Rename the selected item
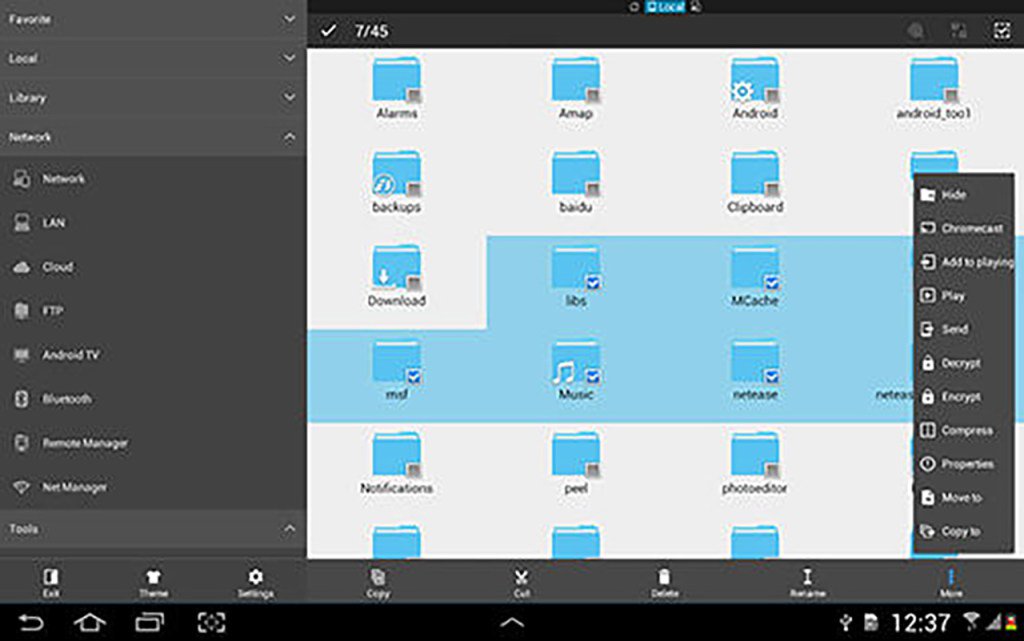 (807, 582)
